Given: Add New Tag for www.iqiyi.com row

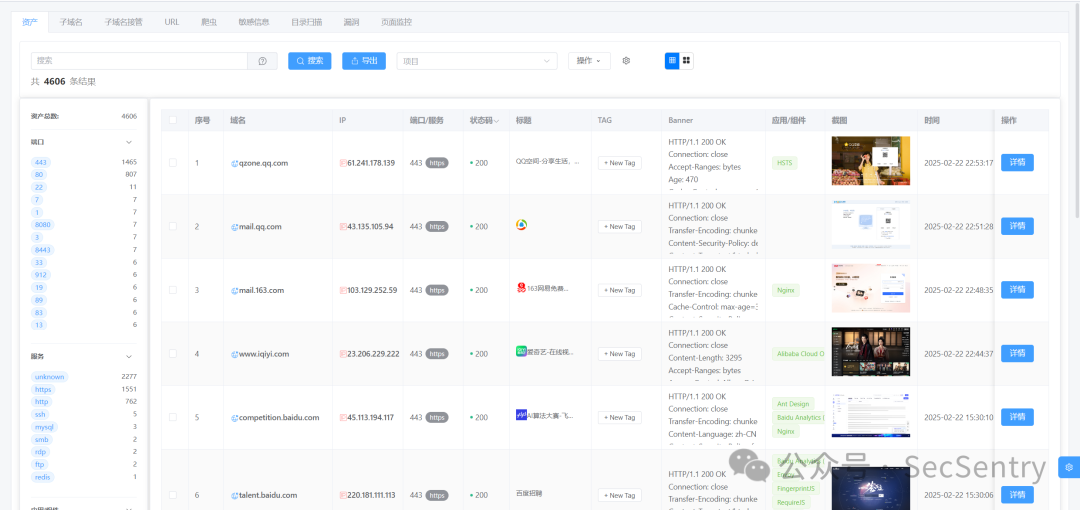Looking at the screenshot, I should click(x=620, y=354).
